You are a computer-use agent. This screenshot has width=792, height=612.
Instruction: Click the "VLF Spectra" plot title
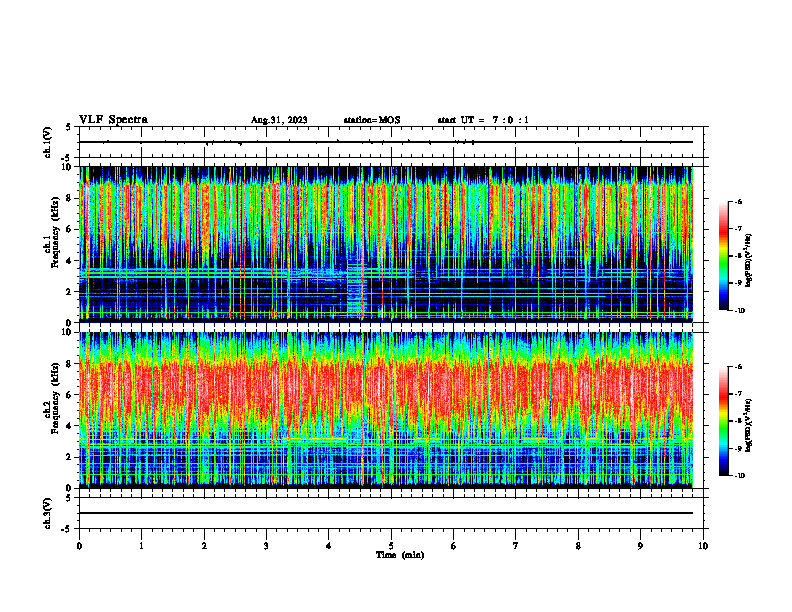(113, 120)
